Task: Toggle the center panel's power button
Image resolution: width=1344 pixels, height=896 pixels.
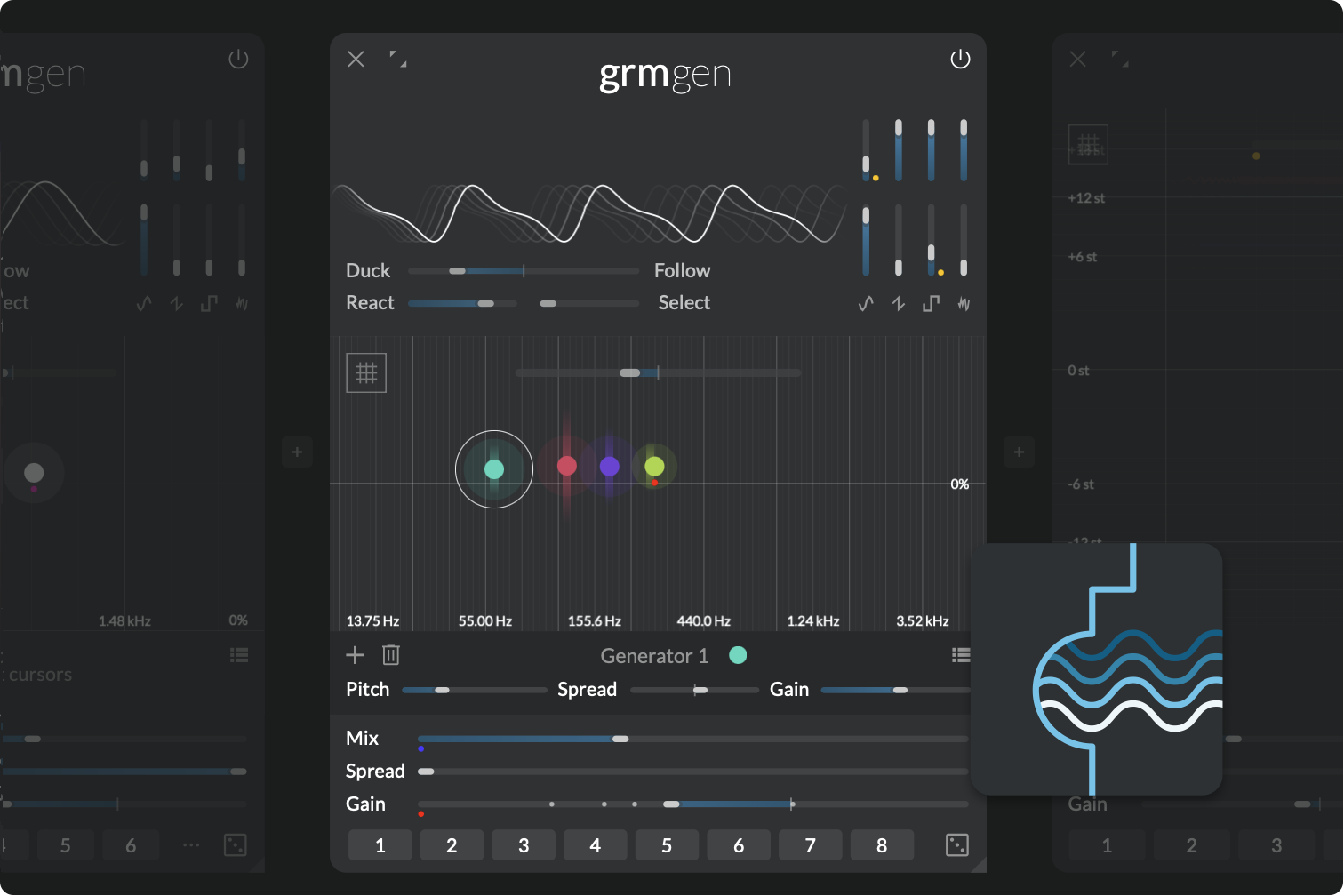Action: click(x=960, y=60)
